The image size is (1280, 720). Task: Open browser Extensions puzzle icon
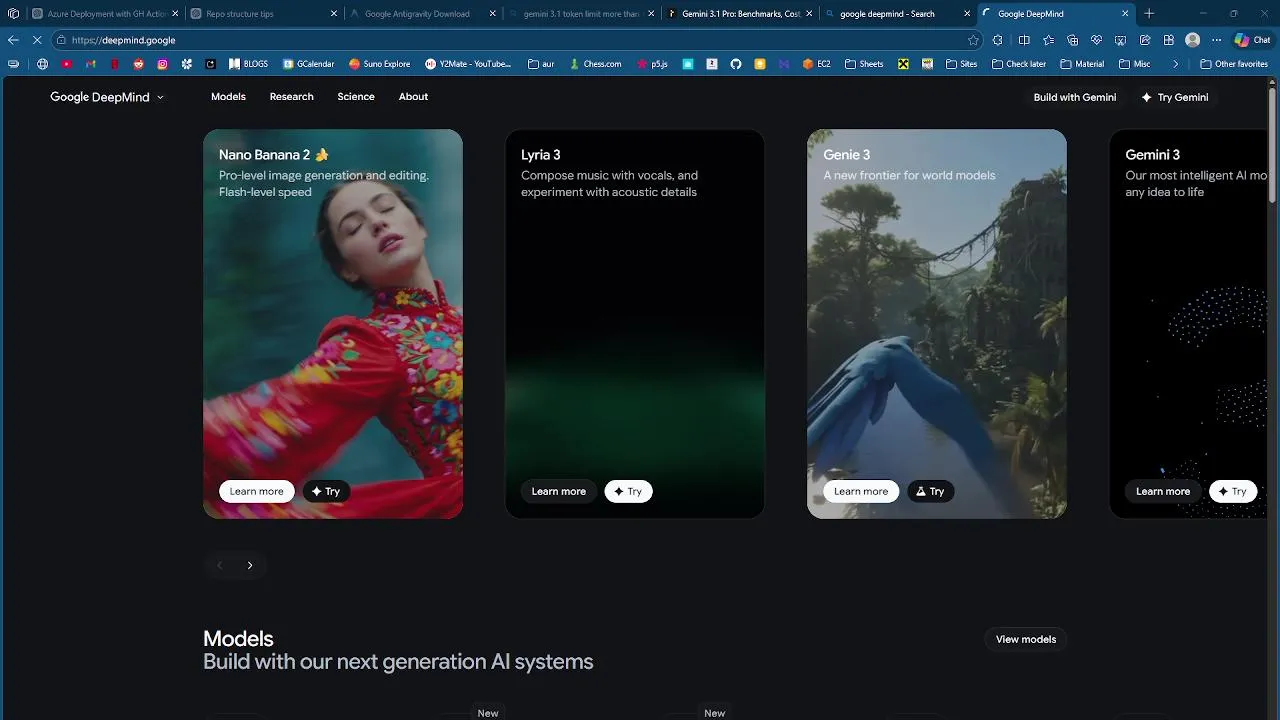coord(998,40)
